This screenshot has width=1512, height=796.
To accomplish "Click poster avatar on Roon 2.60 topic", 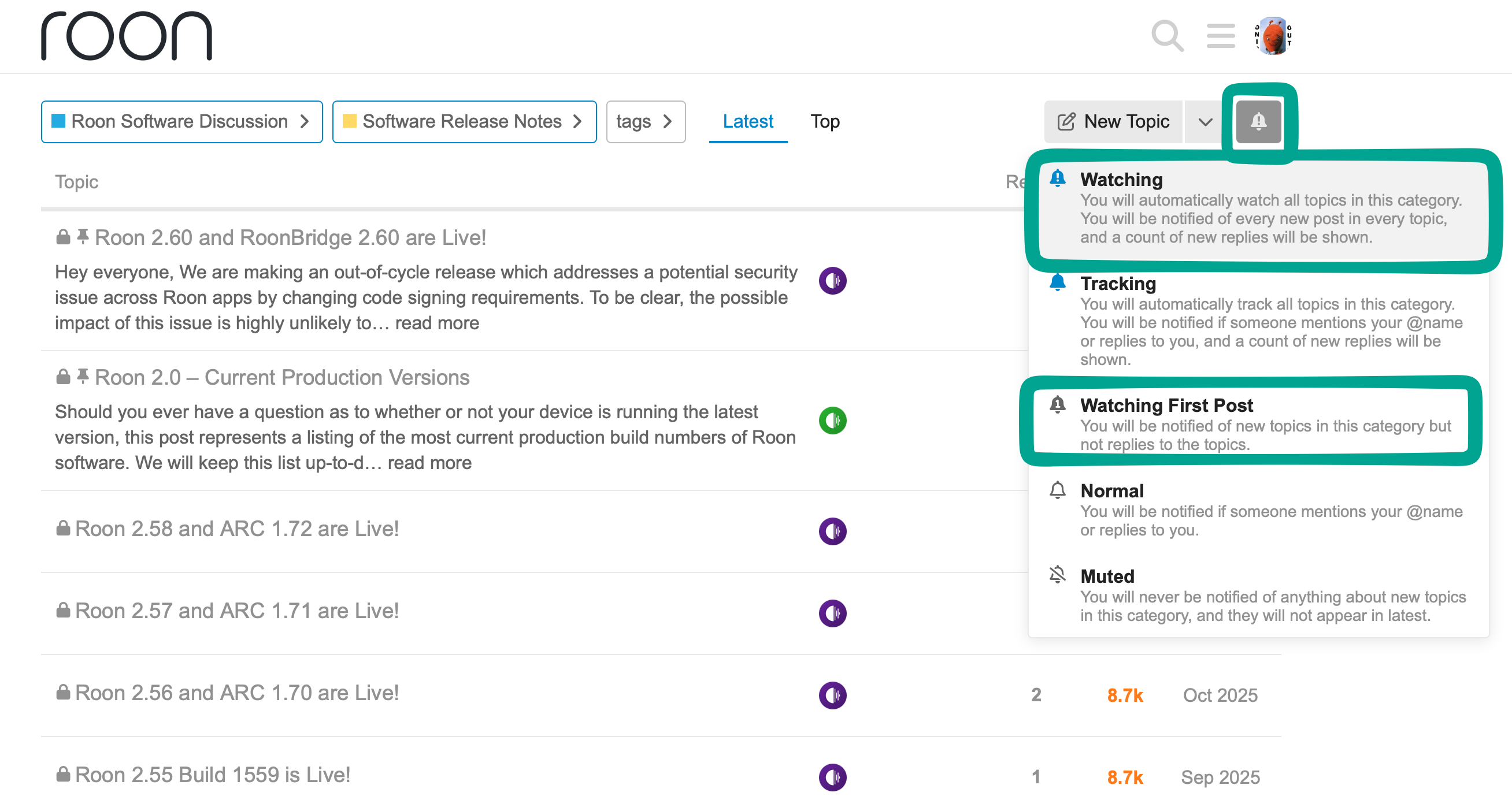I will point(832,281).
